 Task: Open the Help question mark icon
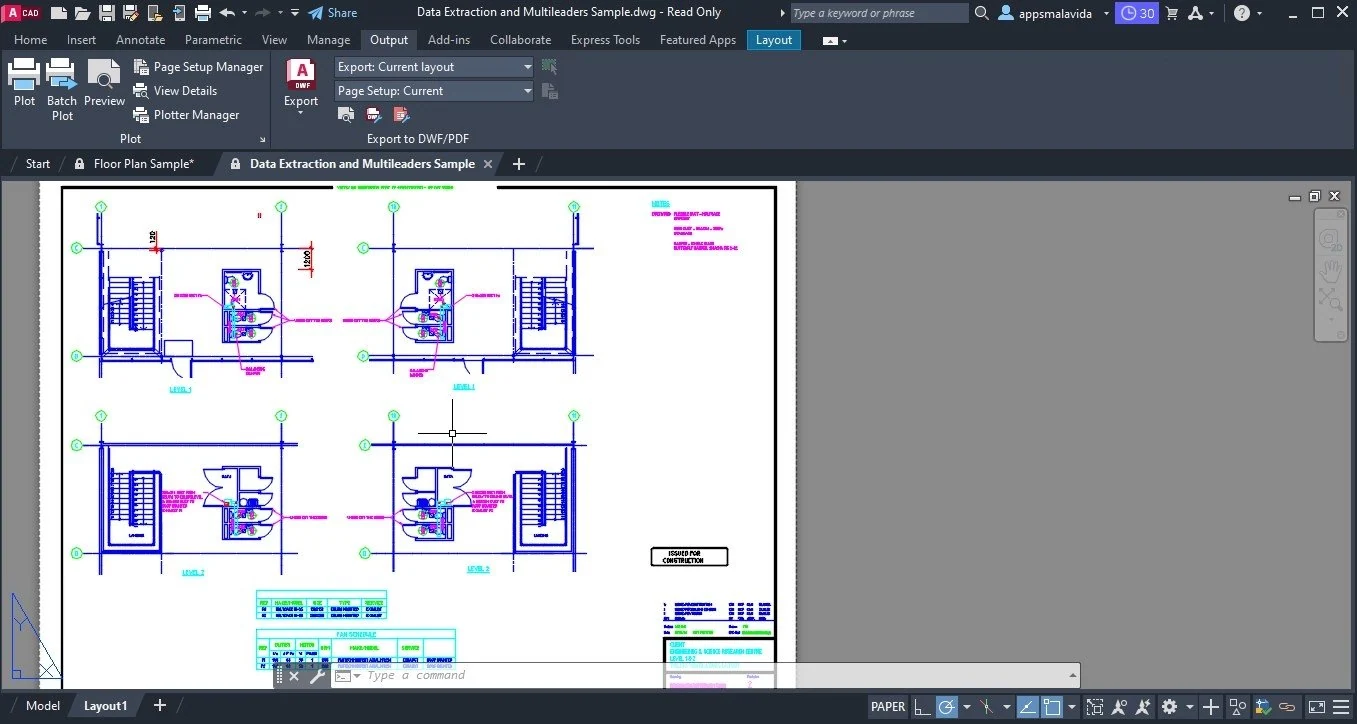[x=1241, y=13]
